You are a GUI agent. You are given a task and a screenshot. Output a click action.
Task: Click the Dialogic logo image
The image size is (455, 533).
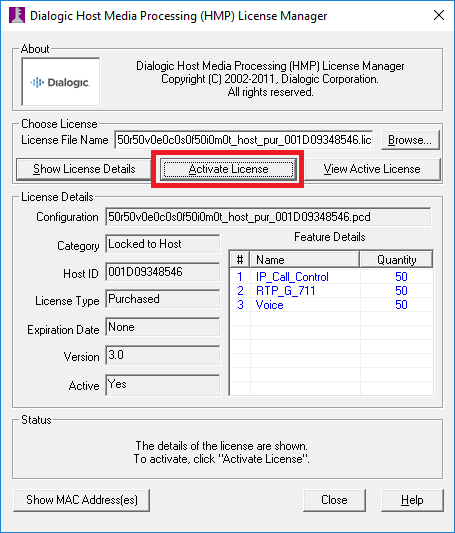coord(60,82)
